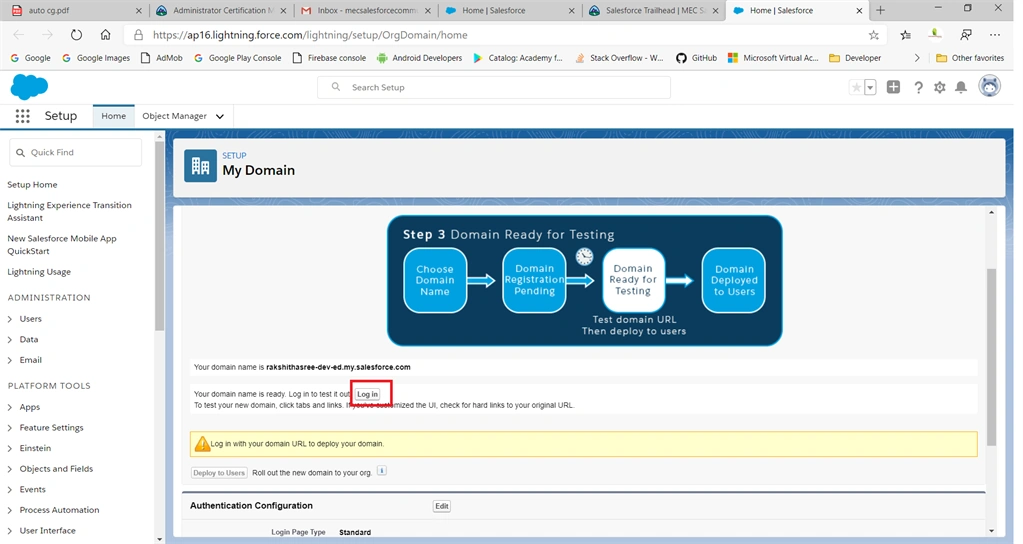Open the Salesforce help question mark
The width and height of the screenshot is (1023, 544).
coord(918,87)
